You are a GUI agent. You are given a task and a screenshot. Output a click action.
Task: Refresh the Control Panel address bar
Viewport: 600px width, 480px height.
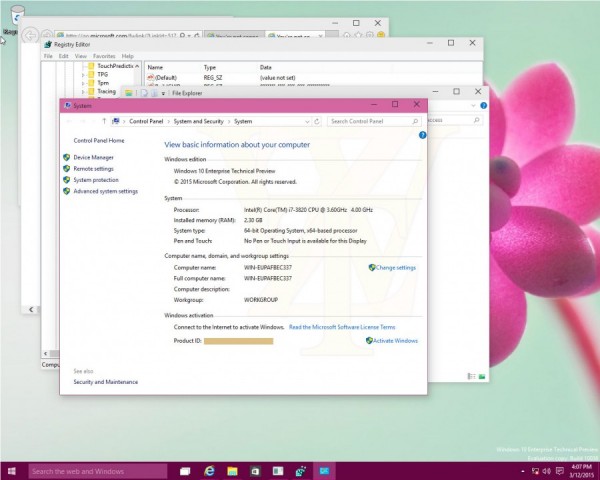[318, 121]
